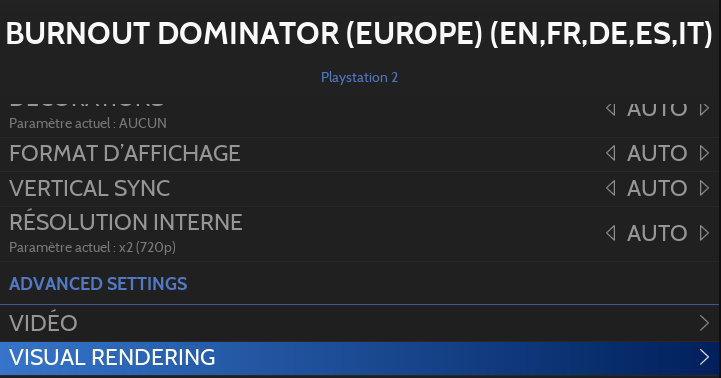Click the left arrow for Vertical Sync

point(611,188)
